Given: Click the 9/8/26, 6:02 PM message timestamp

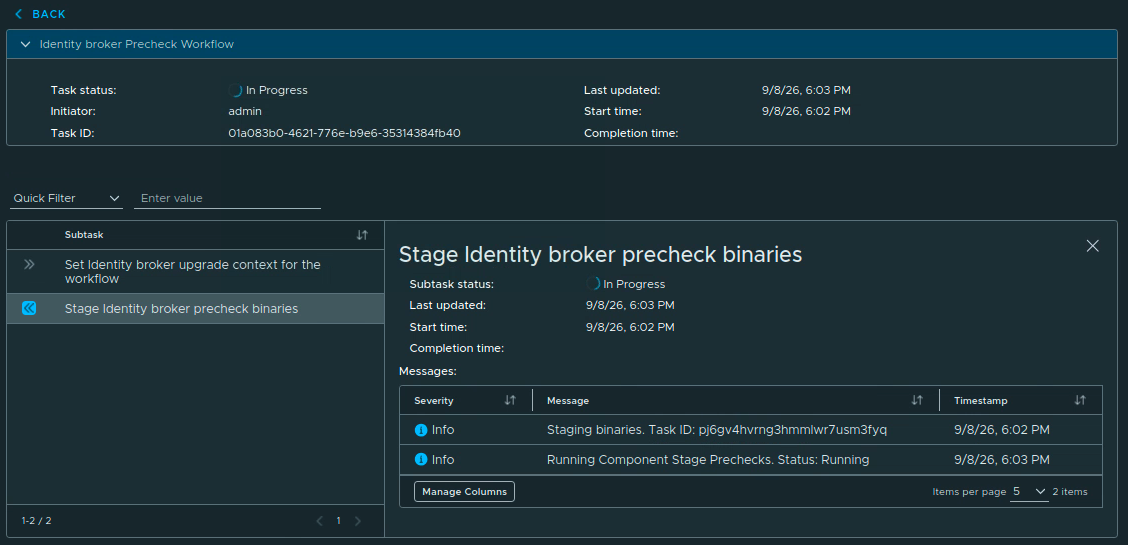Looking at the screenshot, I should pos(1001,430).
